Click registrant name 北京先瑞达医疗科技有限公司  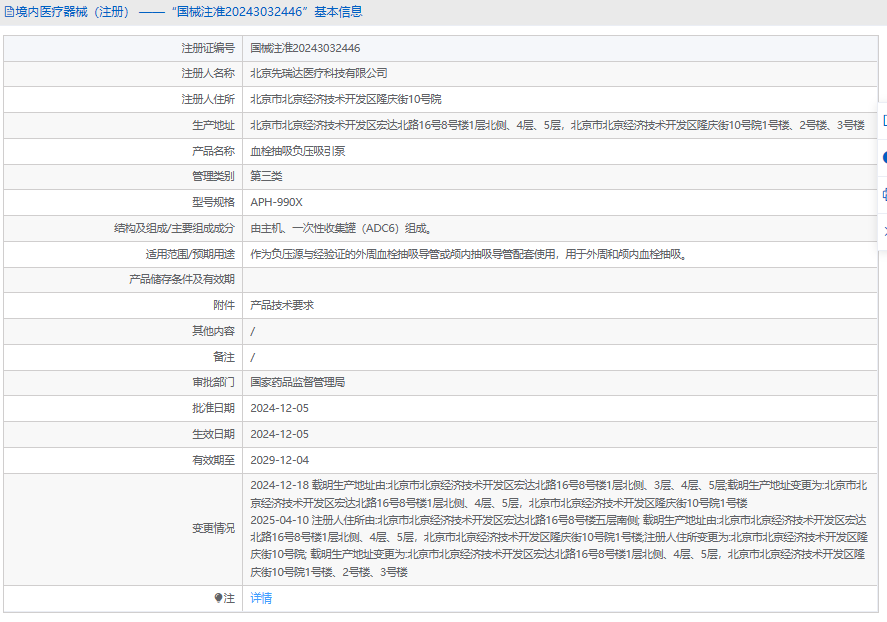[318, 73]
